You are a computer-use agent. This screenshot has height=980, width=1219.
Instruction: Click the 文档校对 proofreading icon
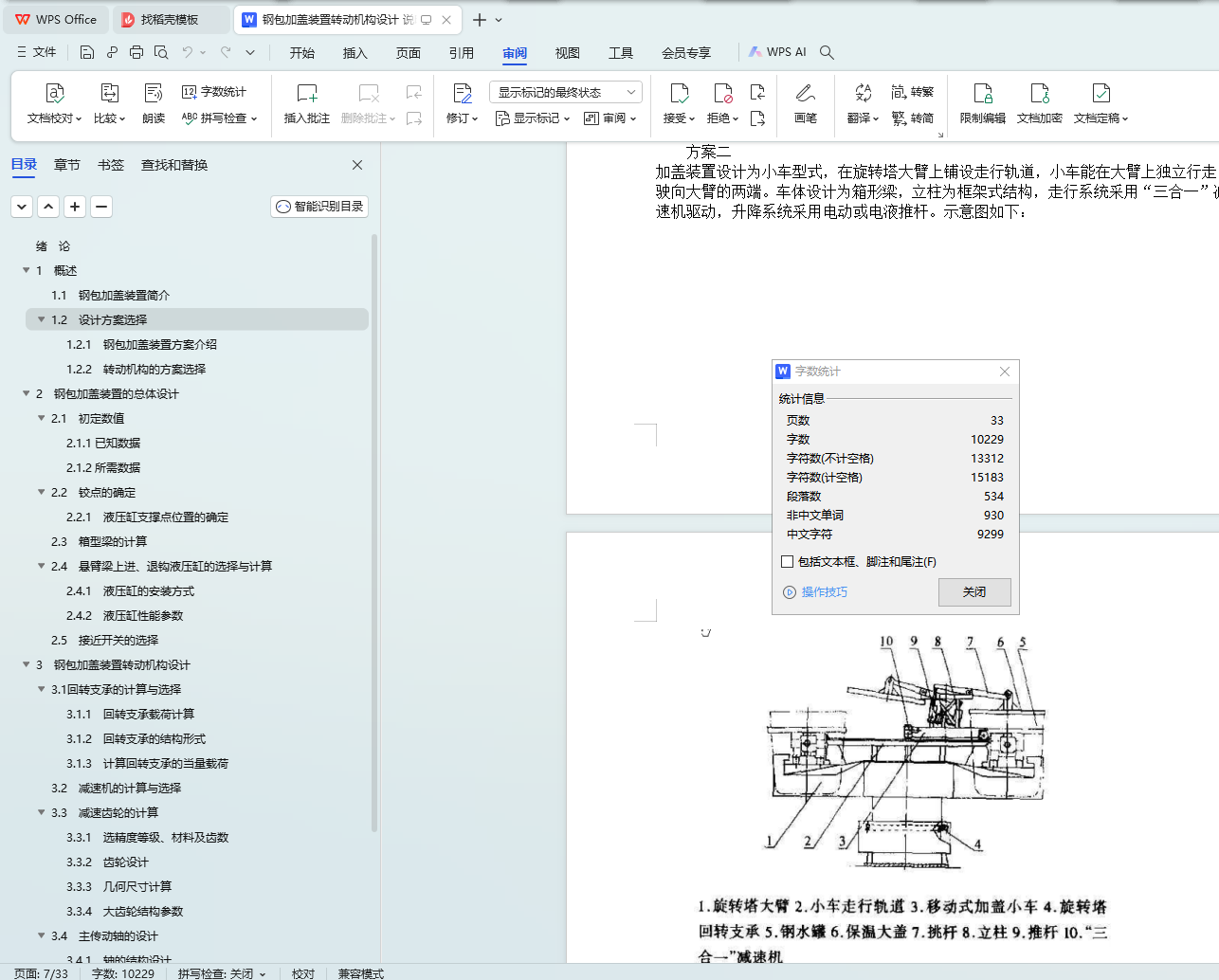pos(55,93)
